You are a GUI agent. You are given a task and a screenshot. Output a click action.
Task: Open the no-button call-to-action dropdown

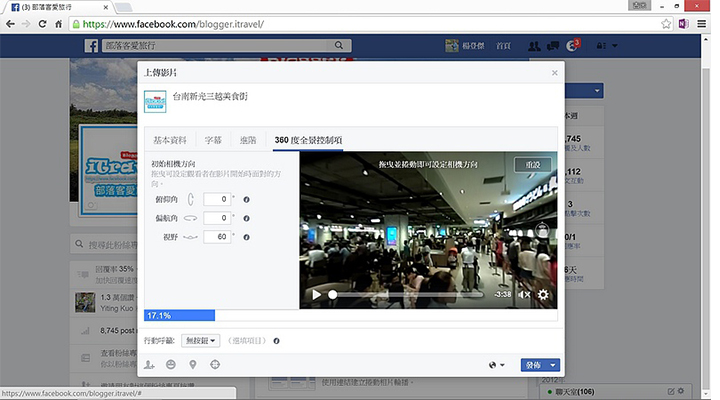point(201,341)
